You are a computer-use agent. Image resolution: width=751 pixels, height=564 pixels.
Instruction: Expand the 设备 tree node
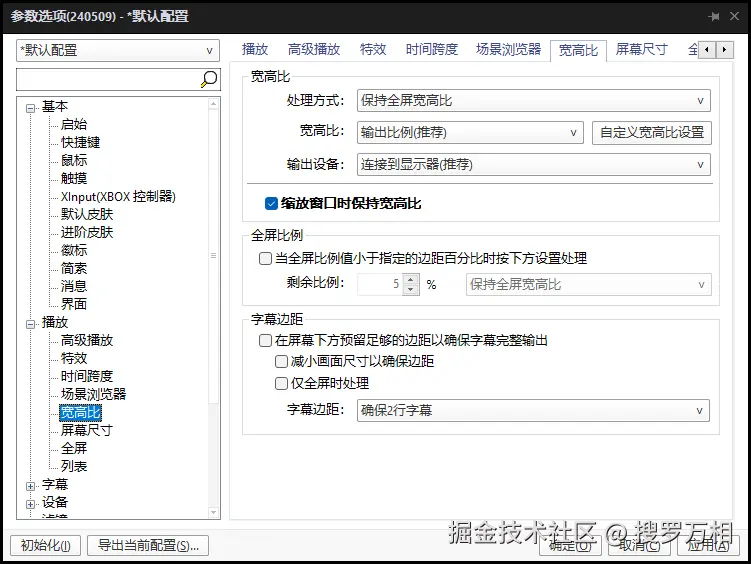pyautogui.click(x=30, y=504)
